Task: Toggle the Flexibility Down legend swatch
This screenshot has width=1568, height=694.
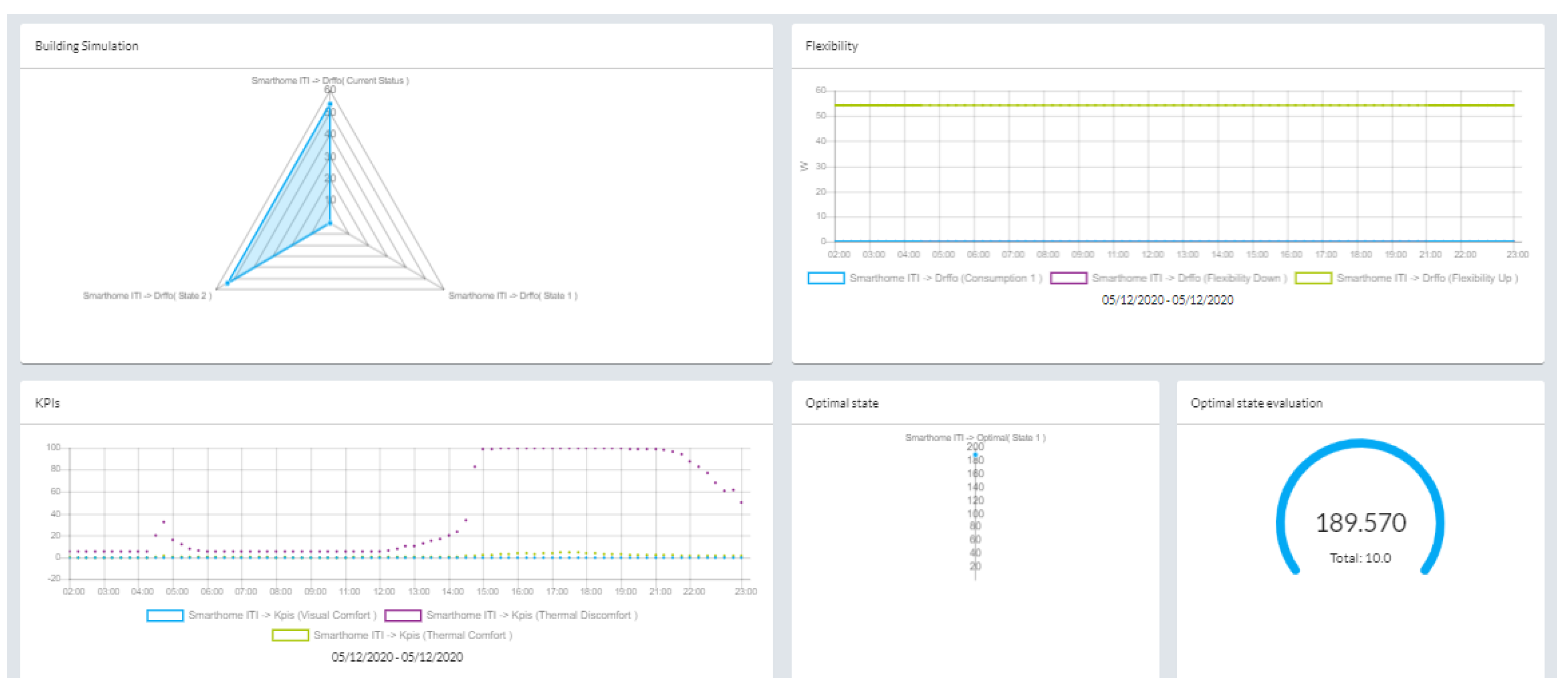Action: [1068, 278]
